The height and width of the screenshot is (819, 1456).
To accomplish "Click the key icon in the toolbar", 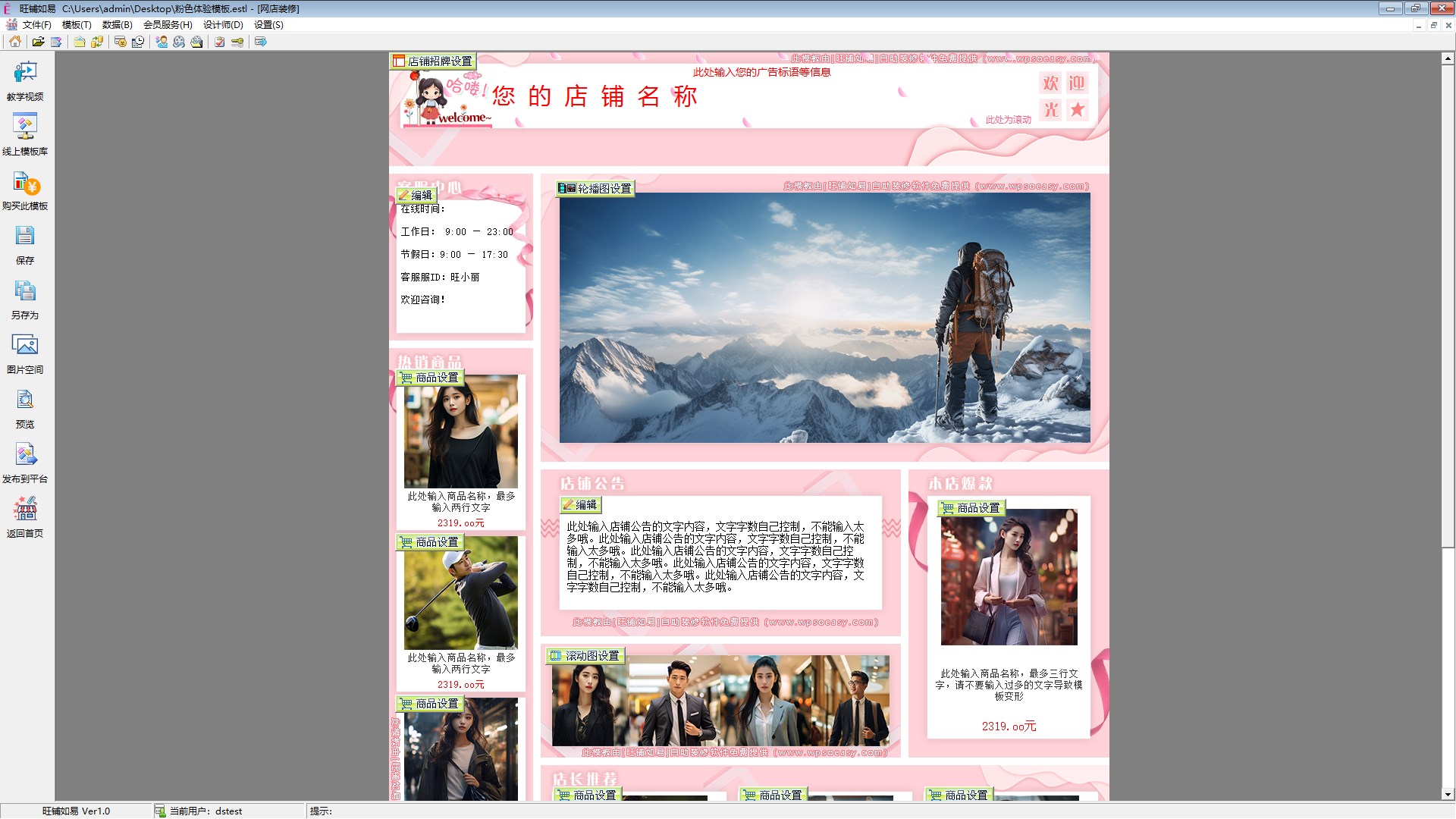I will pos(237,42).
